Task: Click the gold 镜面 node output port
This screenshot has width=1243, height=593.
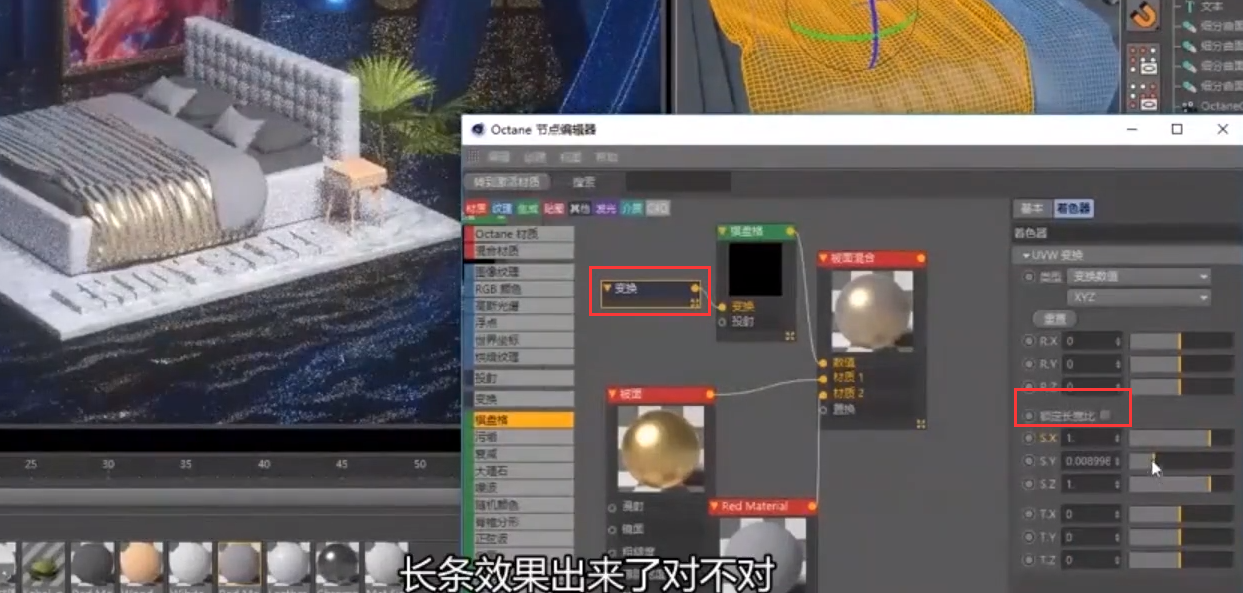Action: click(x=710, y=395)
